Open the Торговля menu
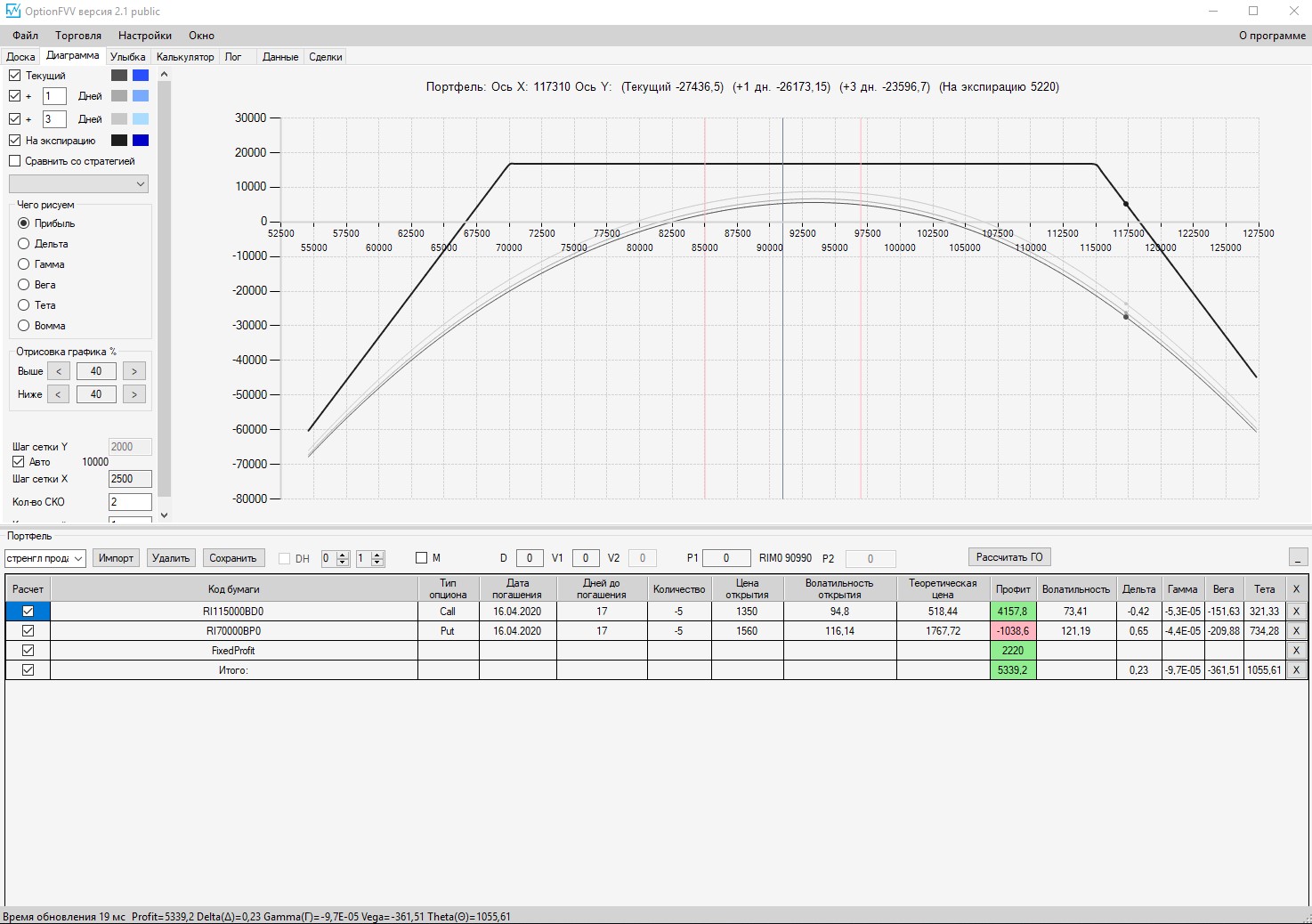 click(x=78, y=36)
